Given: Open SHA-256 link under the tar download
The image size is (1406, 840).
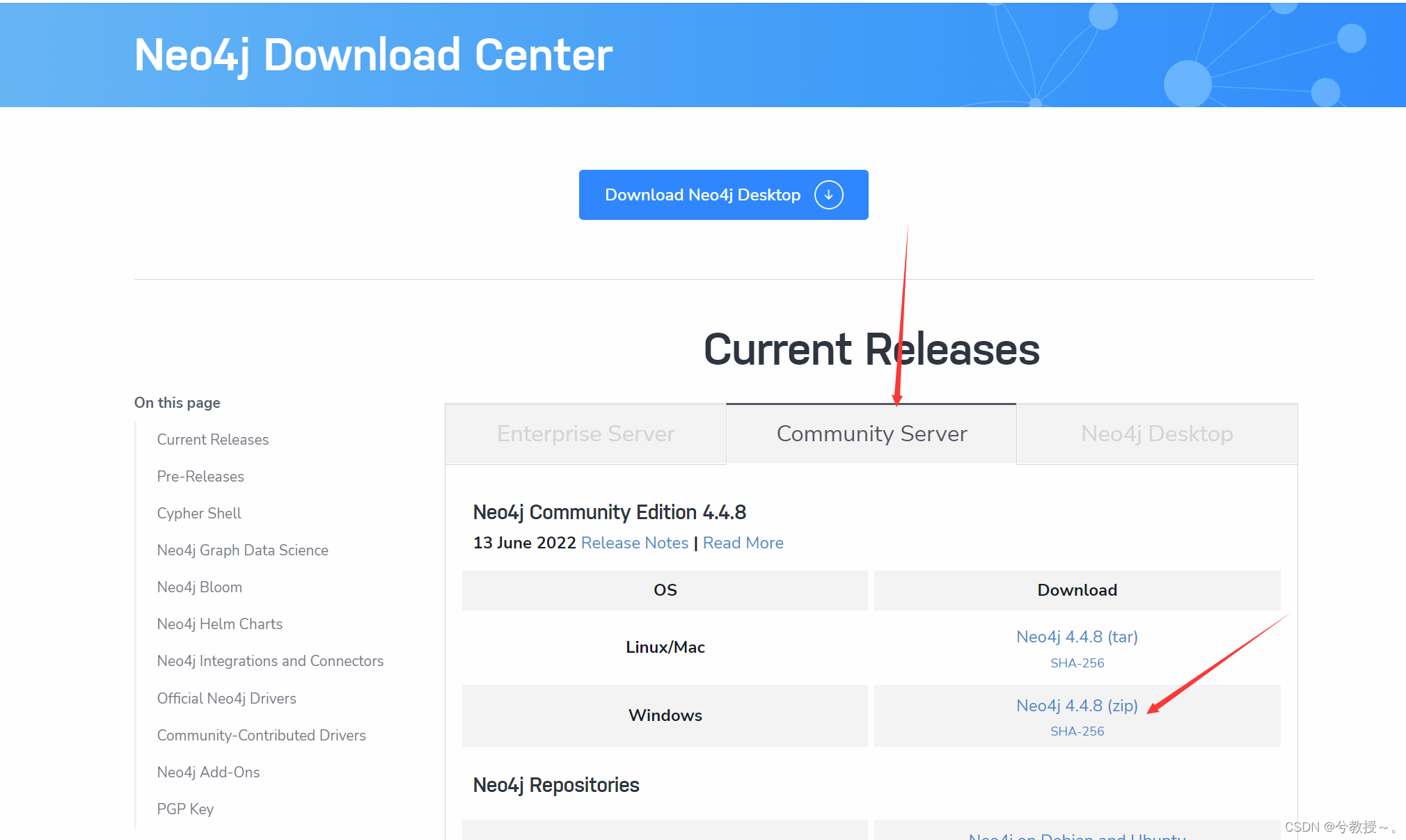Looking at the screenshot, I should pos(1077,663).
